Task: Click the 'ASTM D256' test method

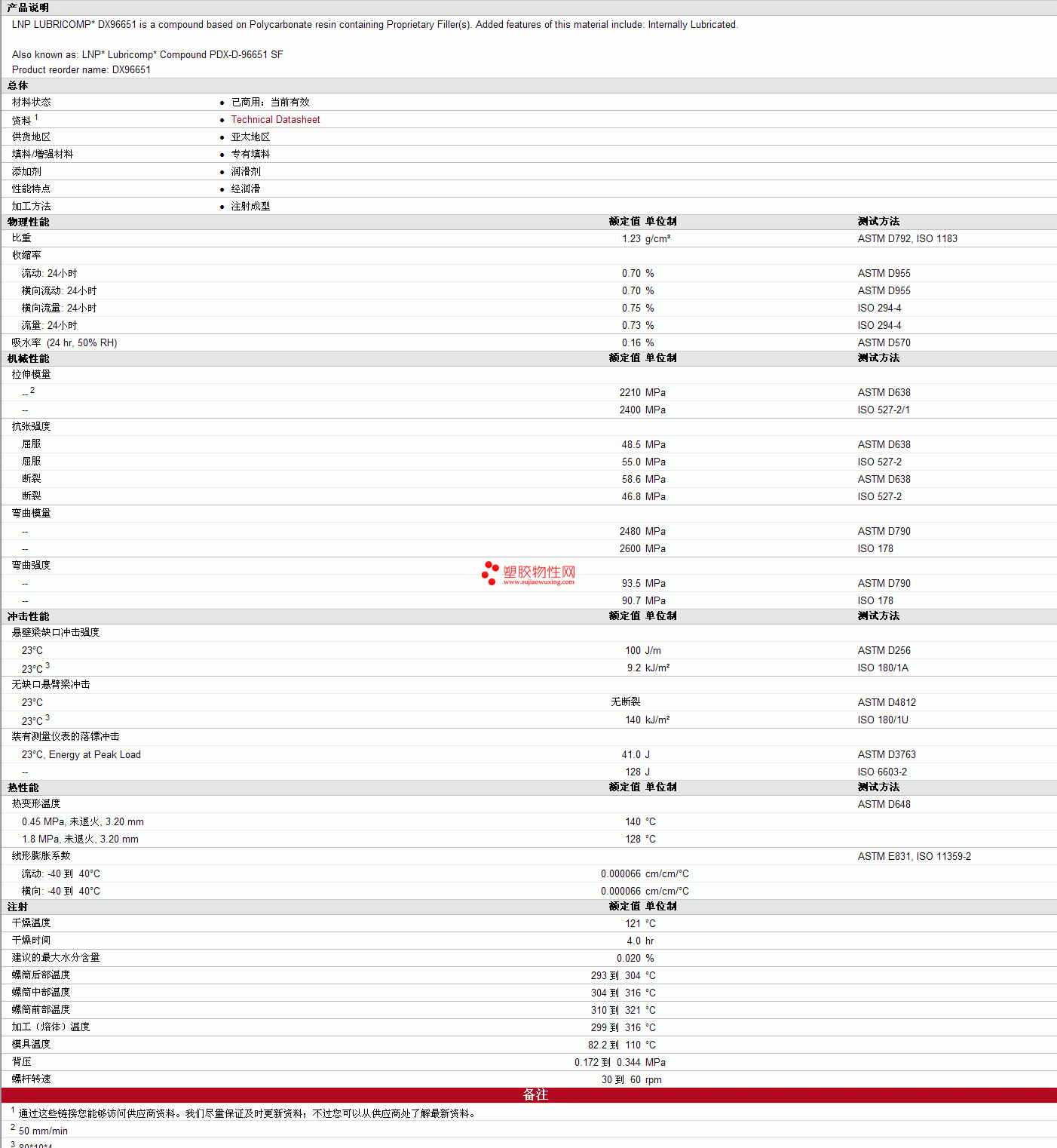Action: (884, 650)
